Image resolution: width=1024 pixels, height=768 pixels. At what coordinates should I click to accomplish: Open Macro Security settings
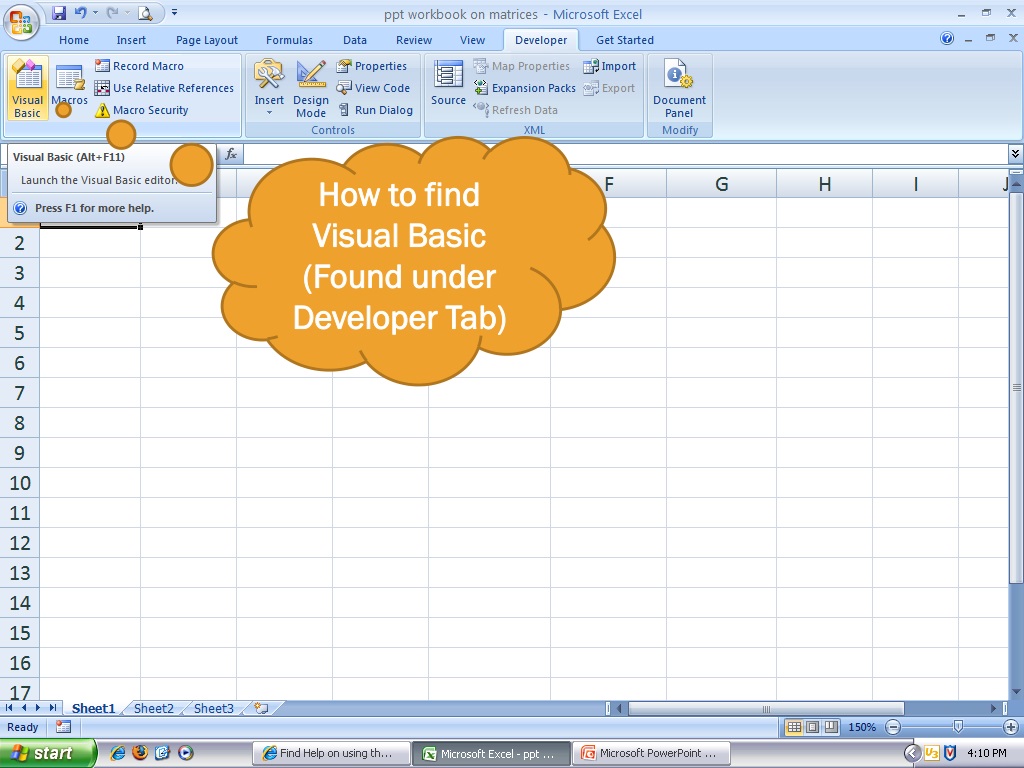(x=142, y=110)
